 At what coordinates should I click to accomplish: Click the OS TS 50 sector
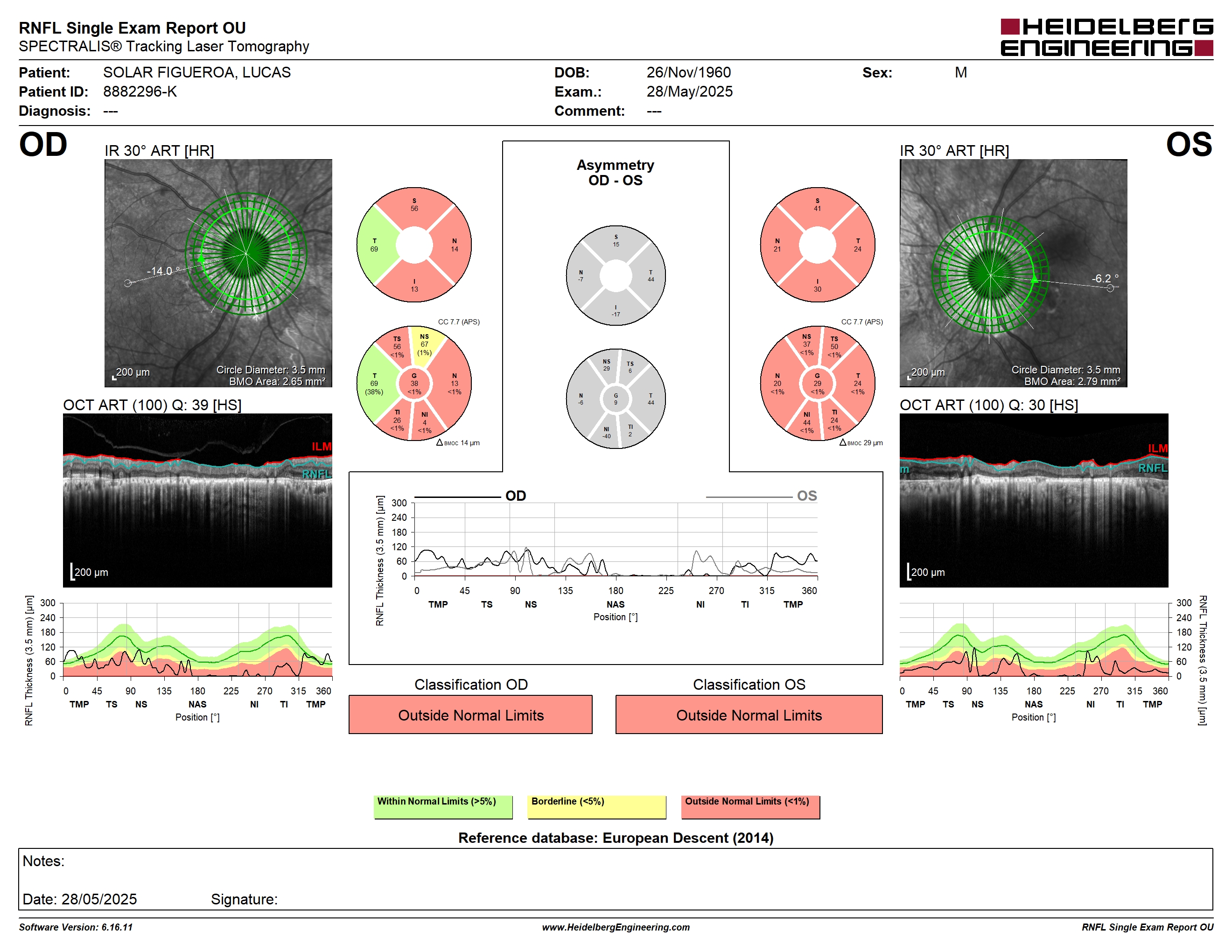point(834,346)
